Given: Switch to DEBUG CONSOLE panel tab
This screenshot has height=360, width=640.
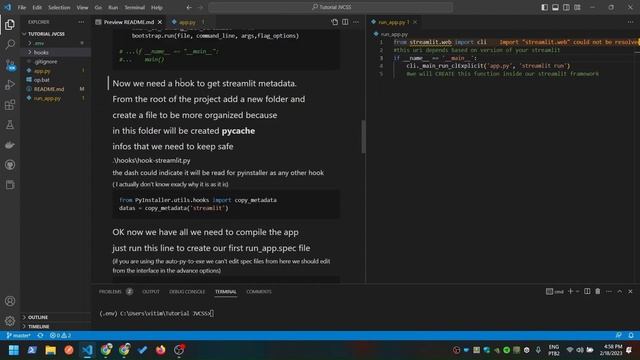Looking at the screenshot, I should click(x=187, y=291).
